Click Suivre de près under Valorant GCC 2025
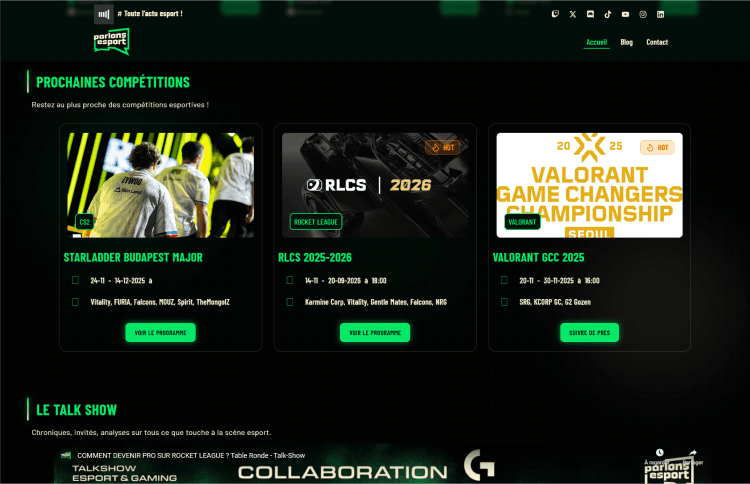 coord(589,332)
